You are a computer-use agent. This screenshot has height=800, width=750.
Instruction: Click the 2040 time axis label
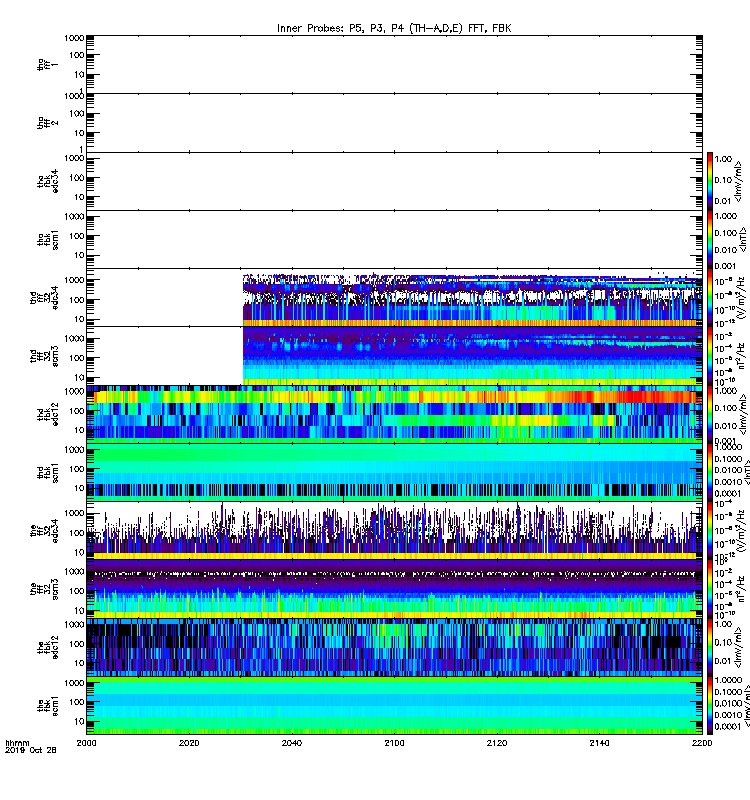291,743
